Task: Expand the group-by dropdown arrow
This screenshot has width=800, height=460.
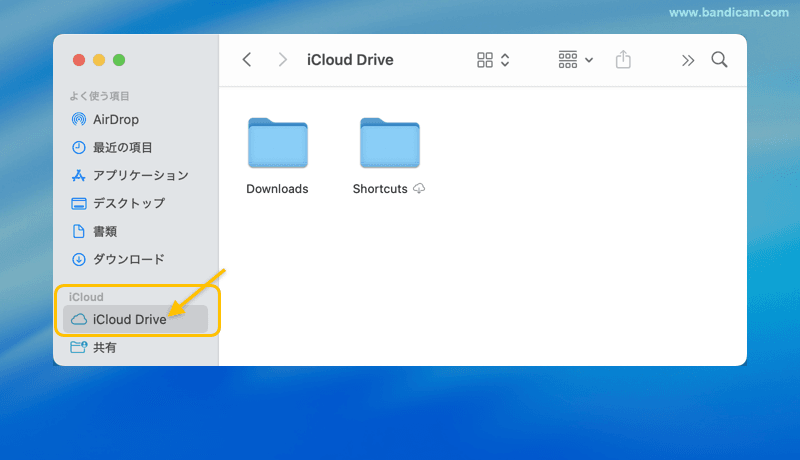Action: (x=589, y=60)
